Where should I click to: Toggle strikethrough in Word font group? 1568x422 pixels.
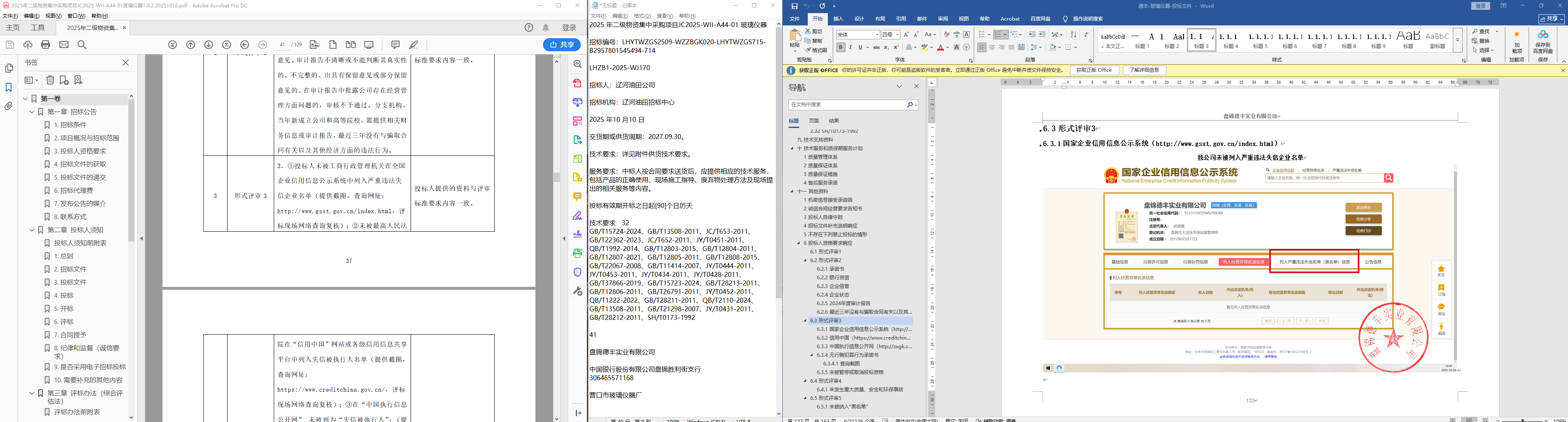tap(877, 48)
